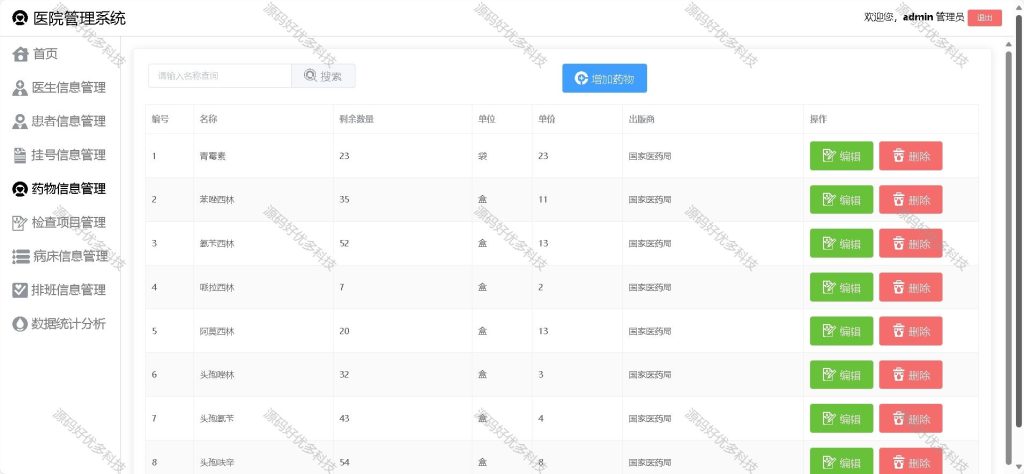Click the admin username in the header
The height and width of the screenshot is (474, 1024).
coord(918,18)
